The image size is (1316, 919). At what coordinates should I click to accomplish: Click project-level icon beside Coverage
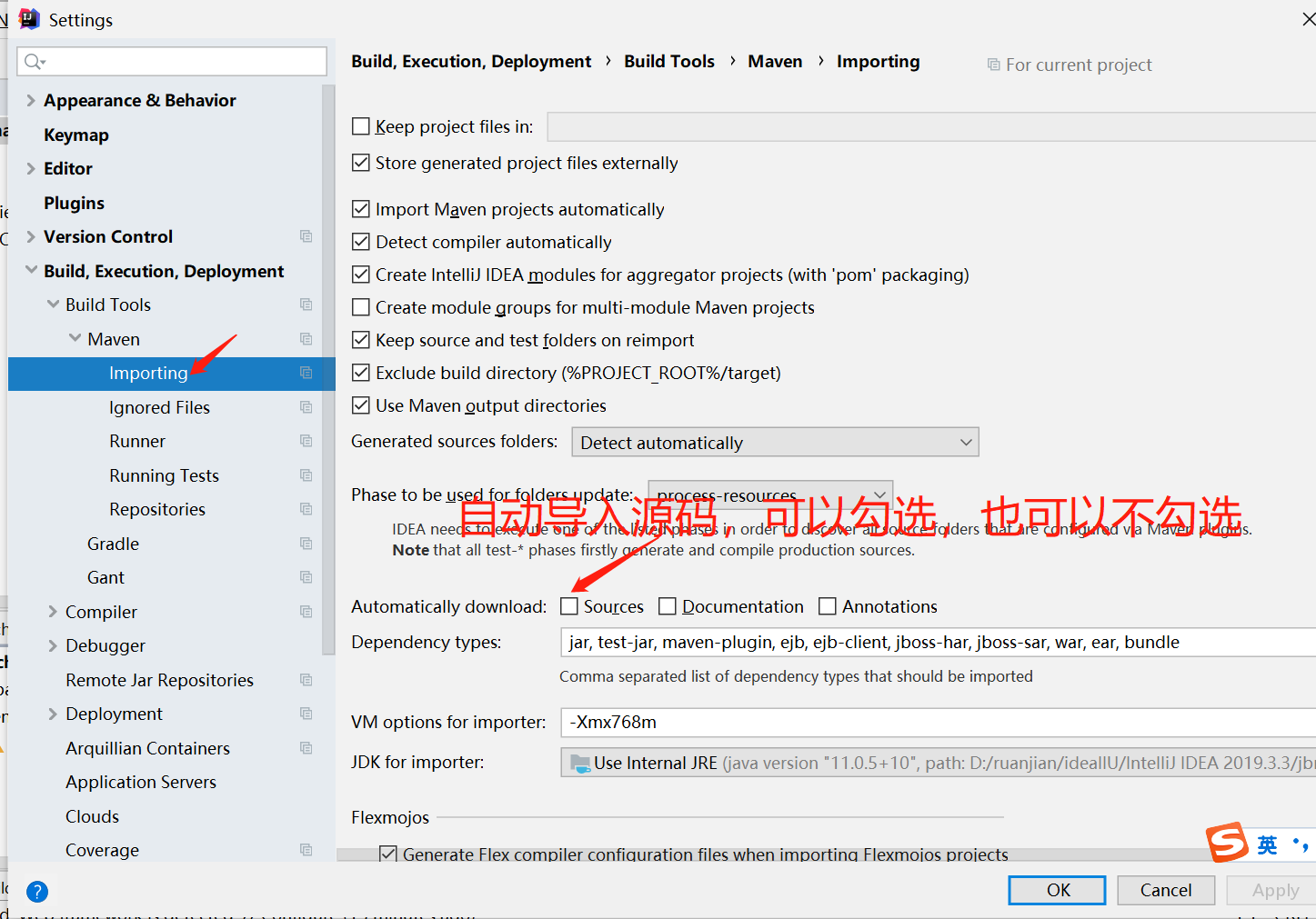click(306, 850)
